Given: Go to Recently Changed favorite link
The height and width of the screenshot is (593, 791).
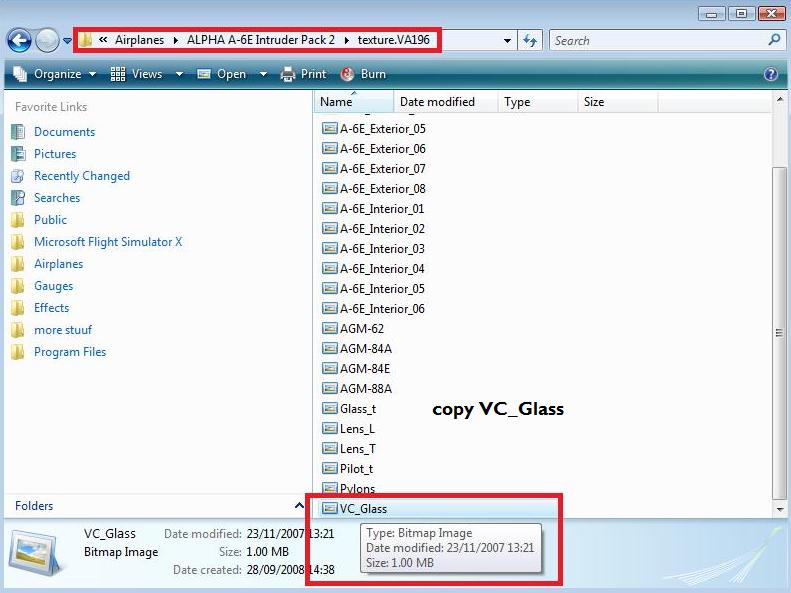Looking at the screenshot, I should click(82, 176).
